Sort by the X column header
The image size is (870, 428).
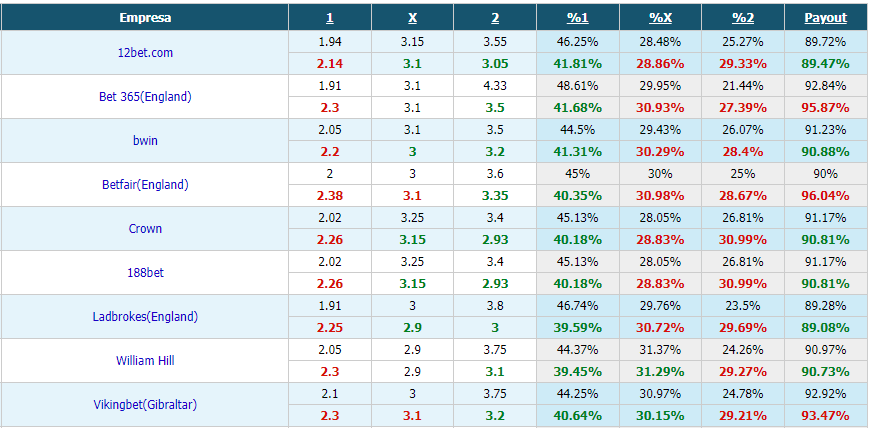(412, 18)
